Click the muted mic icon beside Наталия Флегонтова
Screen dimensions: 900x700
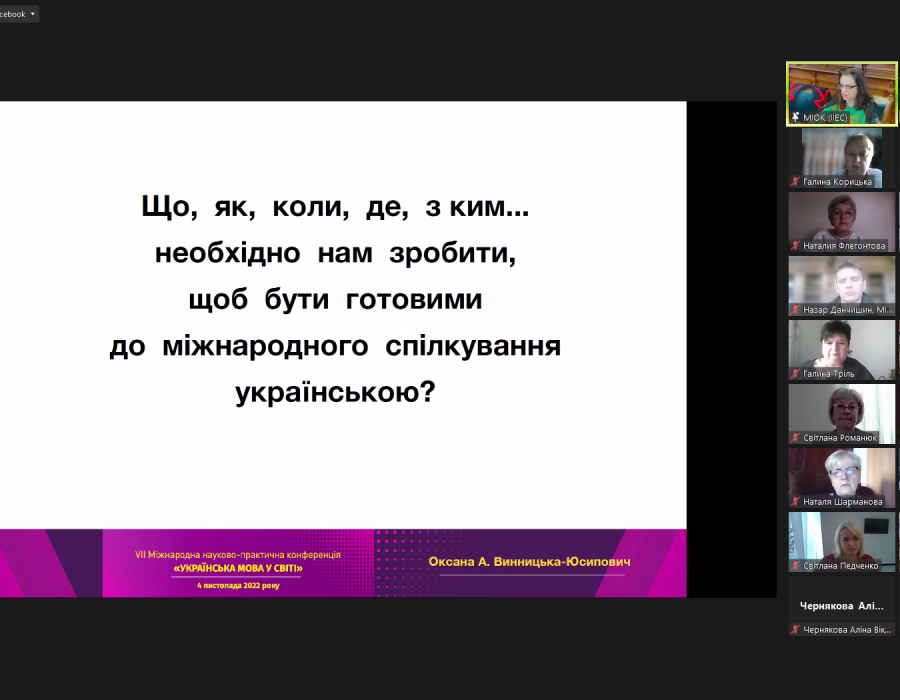click(x=796, y=246)
